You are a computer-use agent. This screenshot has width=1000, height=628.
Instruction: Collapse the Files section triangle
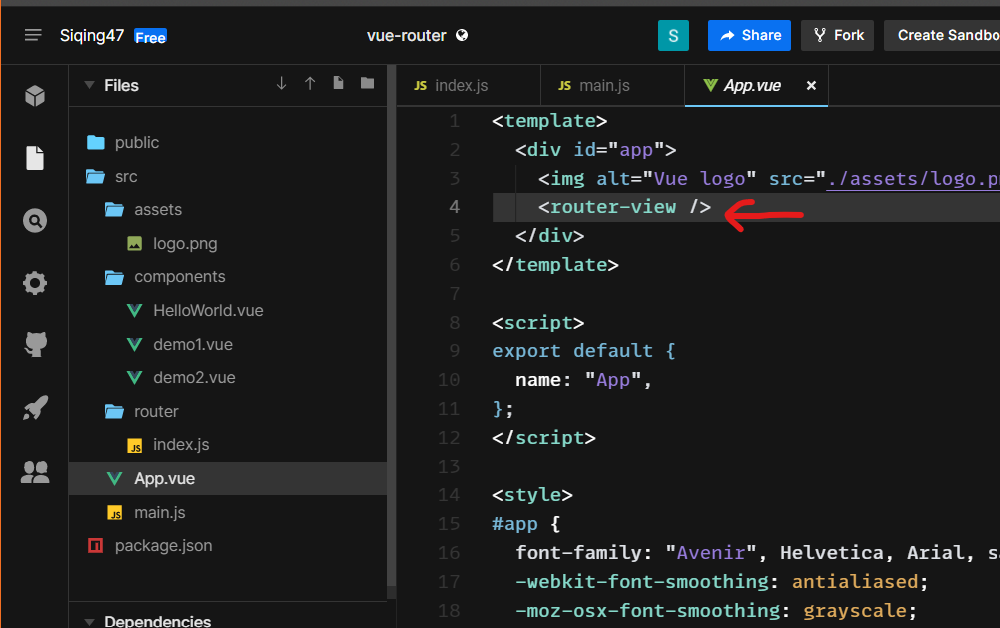89,85
